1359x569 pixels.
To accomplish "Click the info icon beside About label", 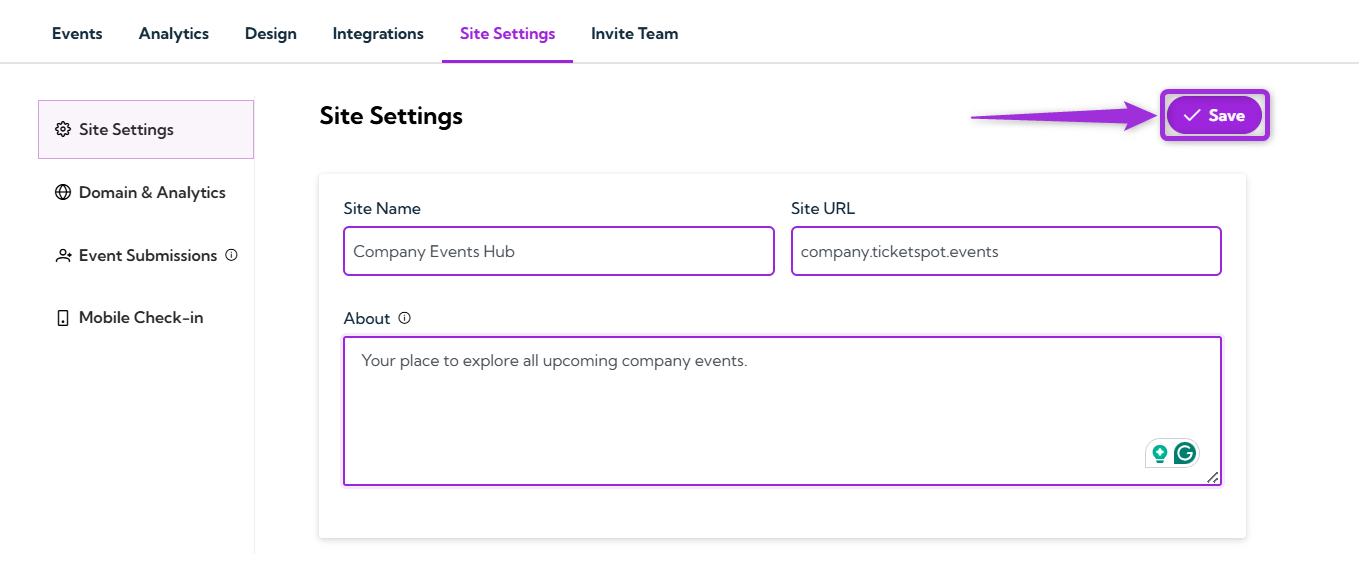I will tap(405, 318).
